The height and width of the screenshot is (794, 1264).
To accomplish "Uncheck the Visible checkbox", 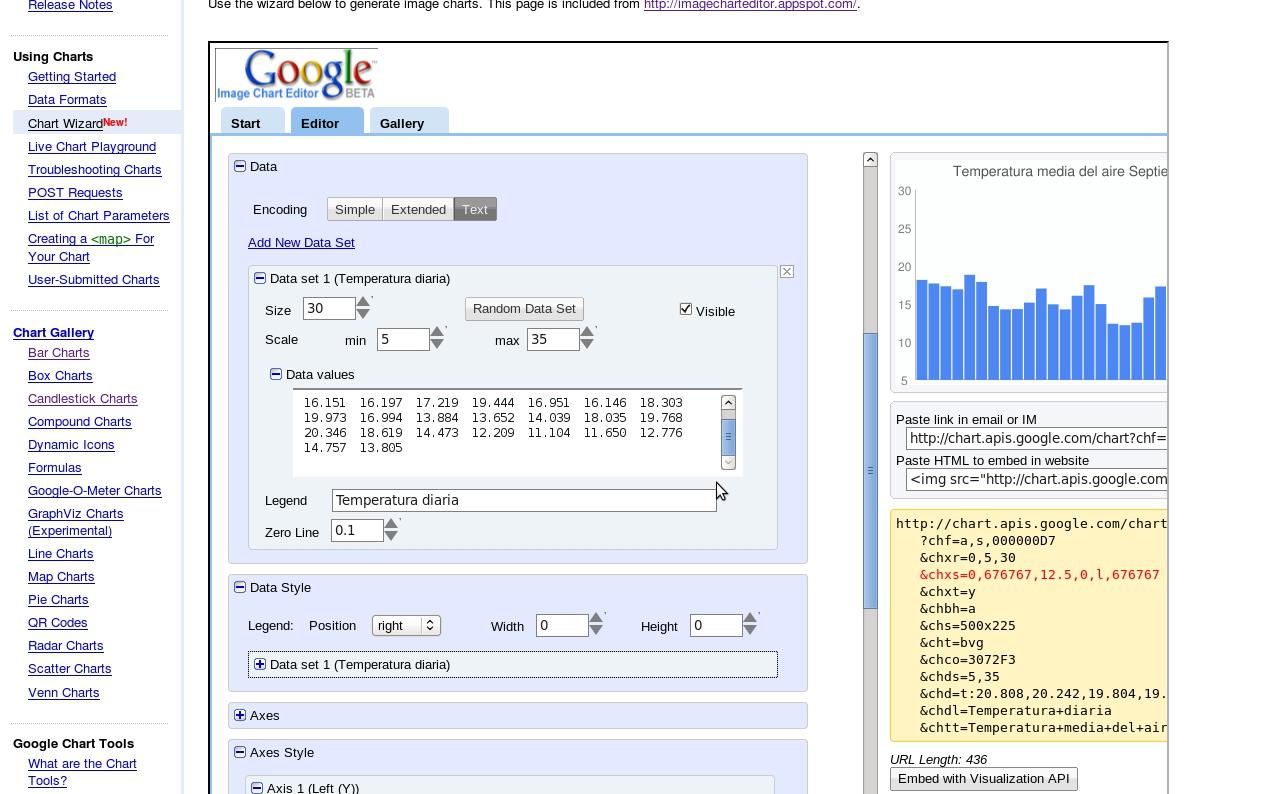I will point(686,309).
